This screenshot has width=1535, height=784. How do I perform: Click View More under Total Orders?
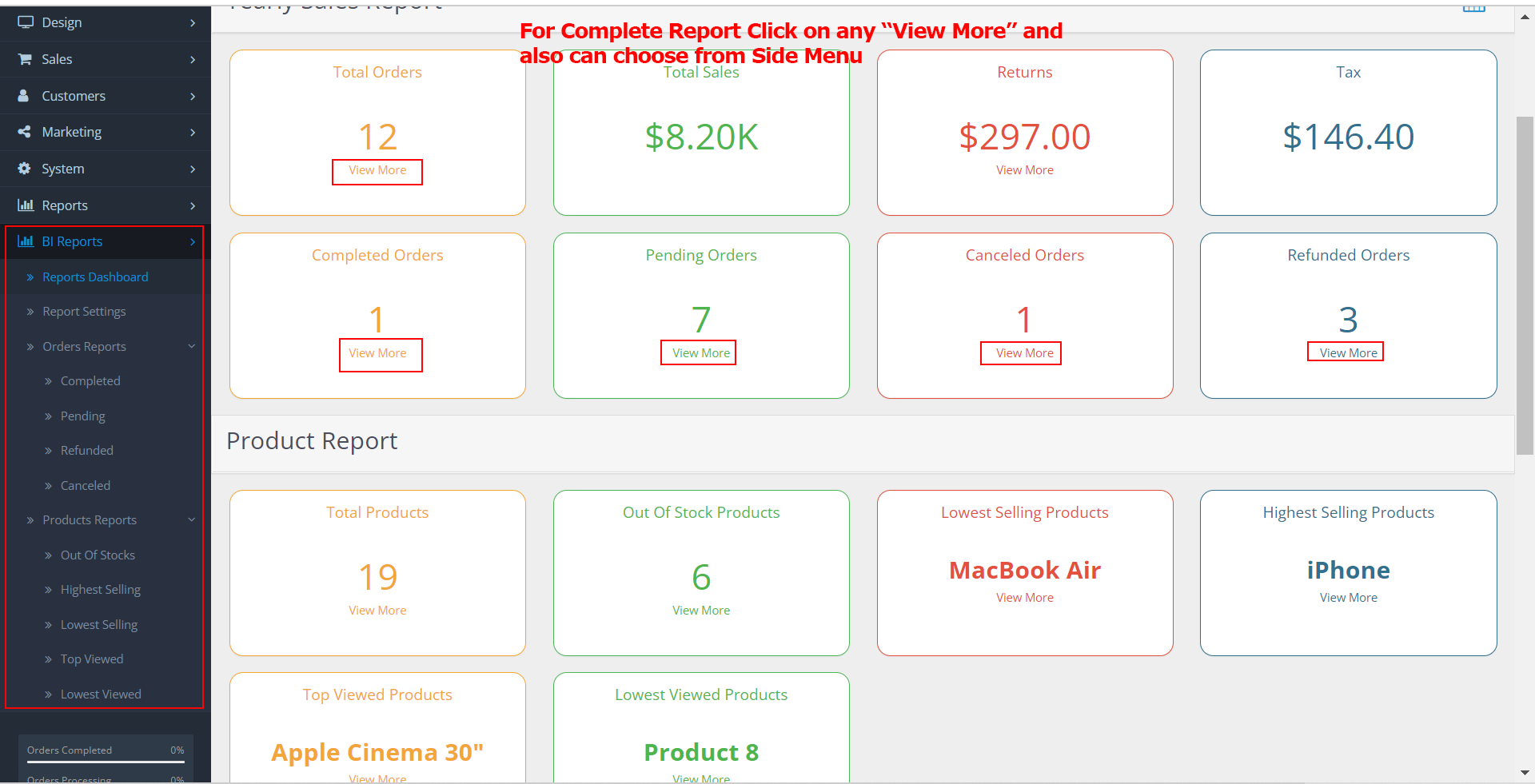(x=377, y=170)
